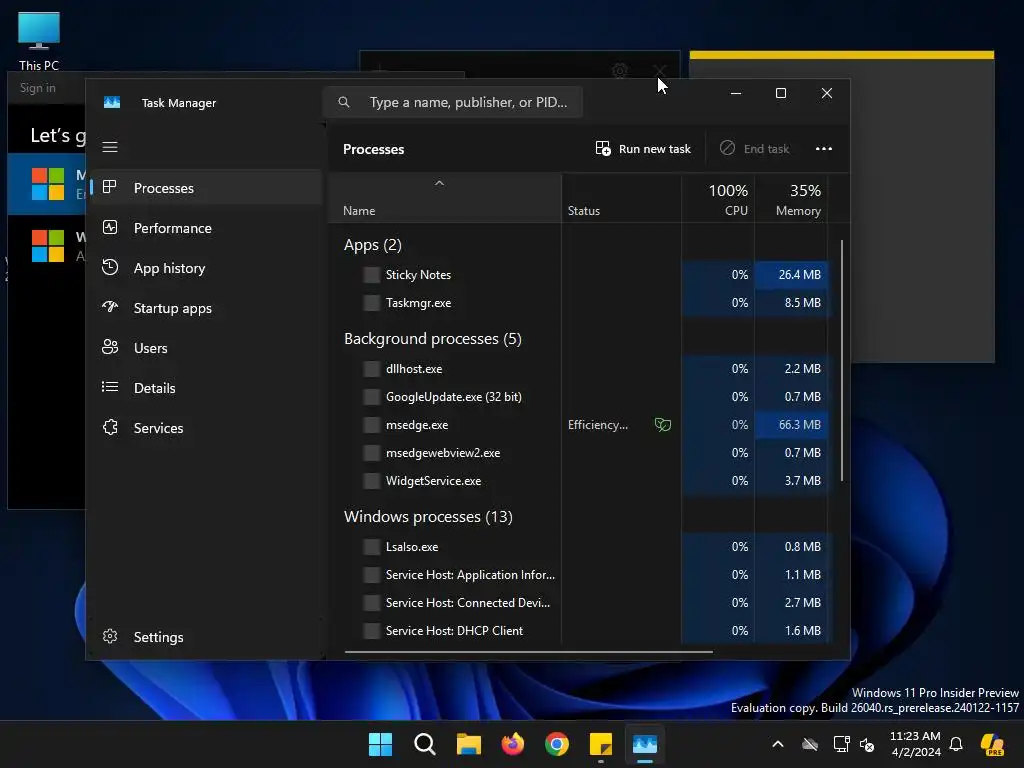Select the GoogleUpdate.exe (32 bit) row
Screen dimensions: 1024x768
tap(579, 396)
